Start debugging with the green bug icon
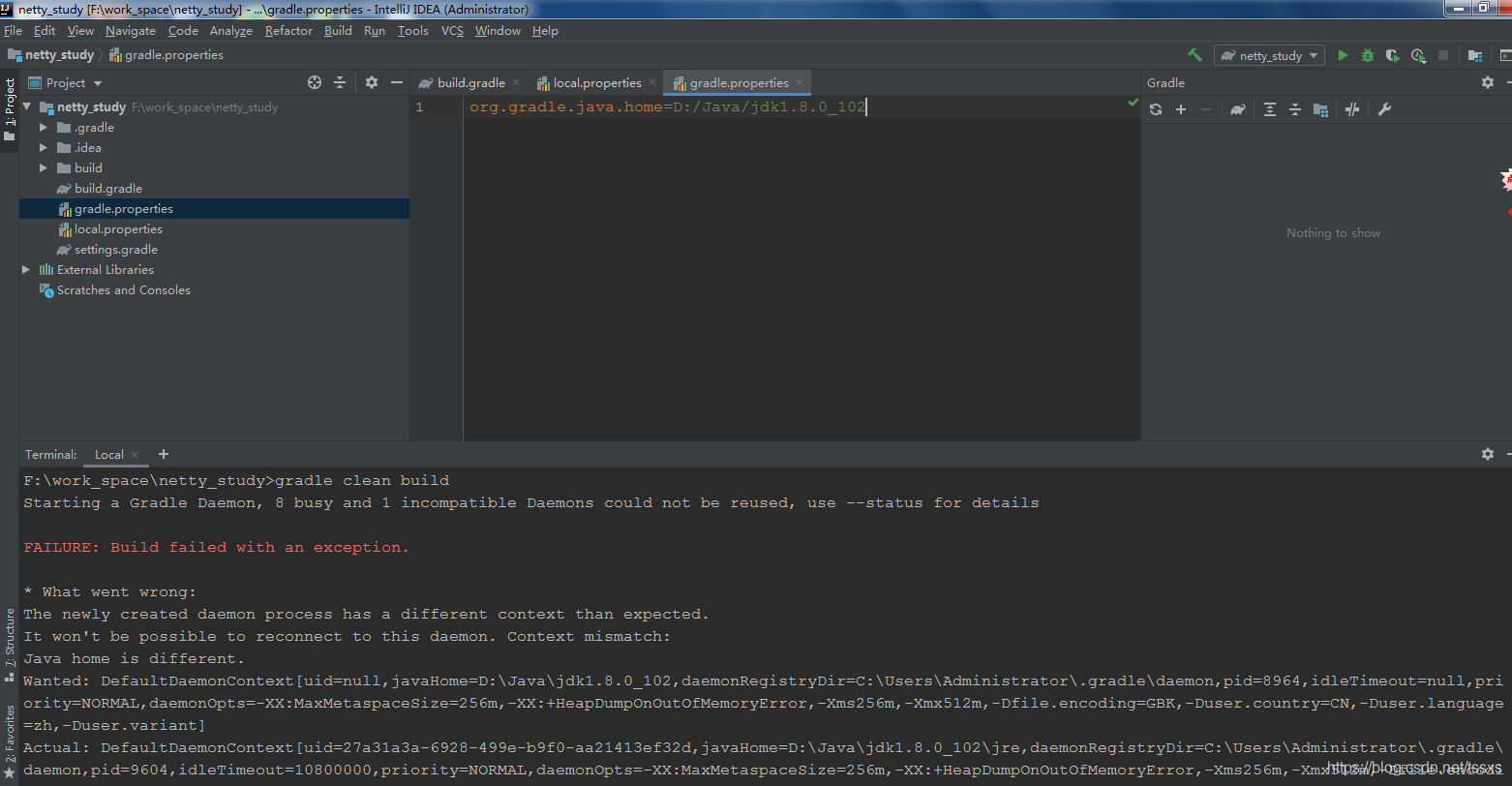Image resolution: width=1512 pixels, height=786 pixels. click(x=1368, y=55)
